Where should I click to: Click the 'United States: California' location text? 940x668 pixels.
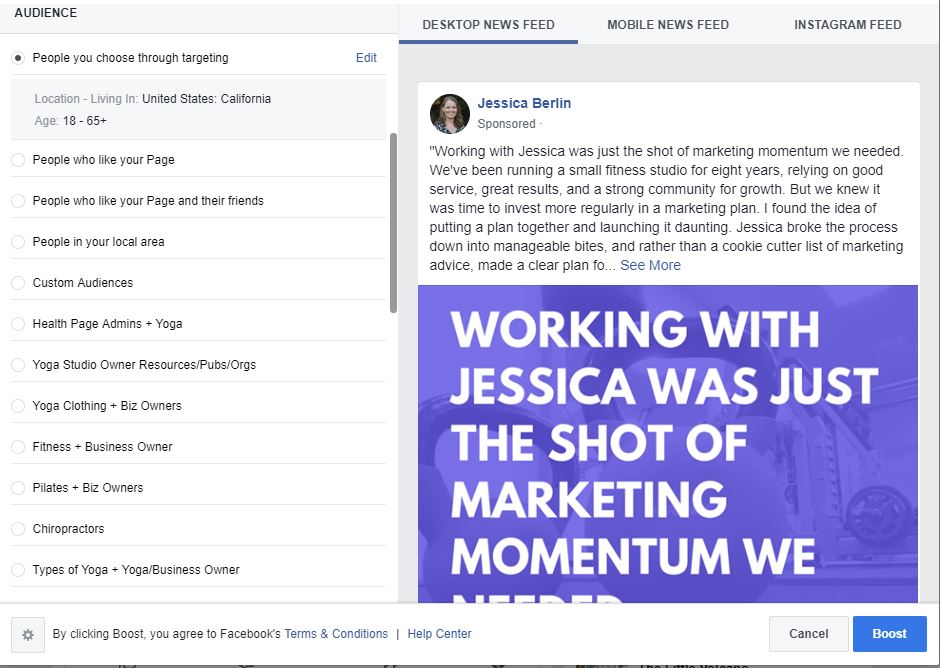click(206, 99)
